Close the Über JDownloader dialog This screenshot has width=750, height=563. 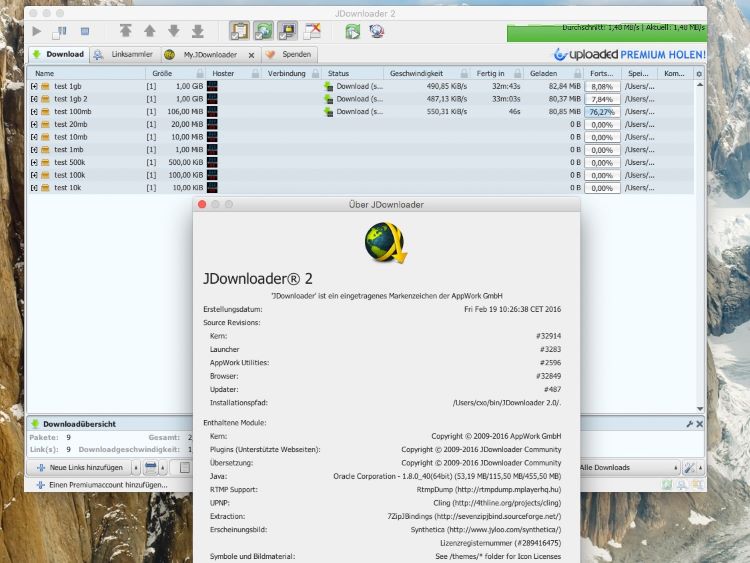pos(202,204)
